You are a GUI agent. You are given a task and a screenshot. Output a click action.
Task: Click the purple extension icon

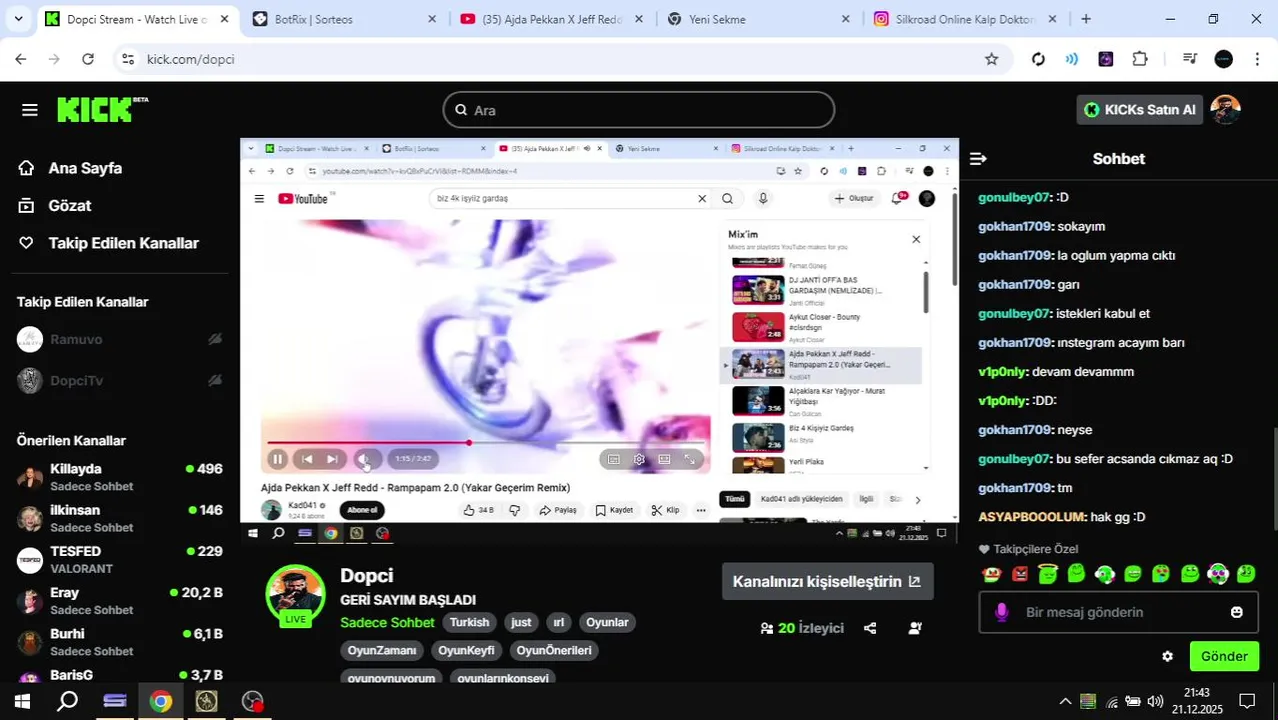[1106, 59]
